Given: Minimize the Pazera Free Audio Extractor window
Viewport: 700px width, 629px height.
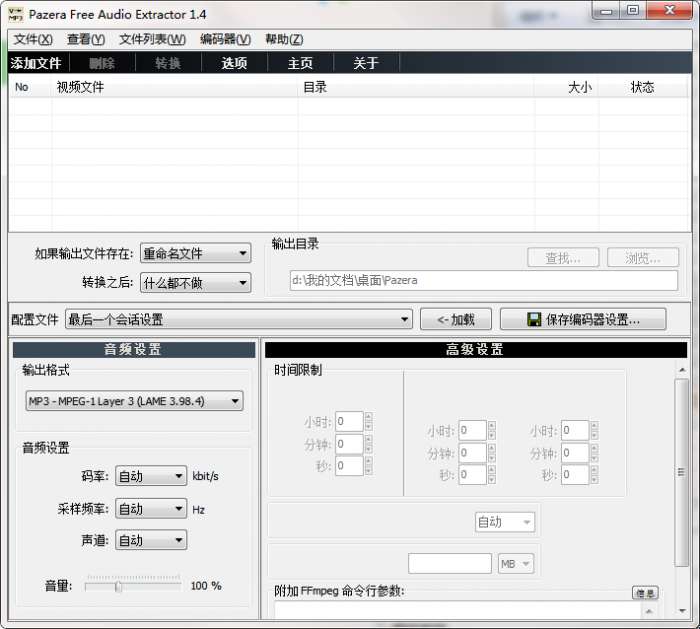Looking at the screenshot, I should [x=606, y=11].
